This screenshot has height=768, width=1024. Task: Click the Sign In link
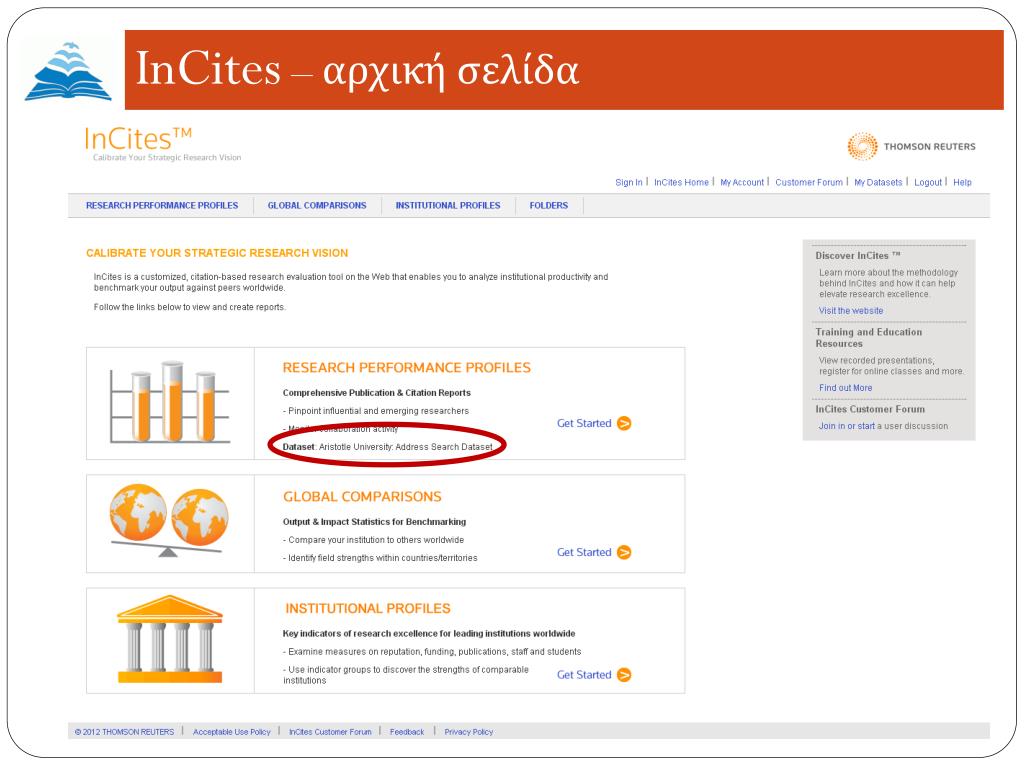coord(629,182)
